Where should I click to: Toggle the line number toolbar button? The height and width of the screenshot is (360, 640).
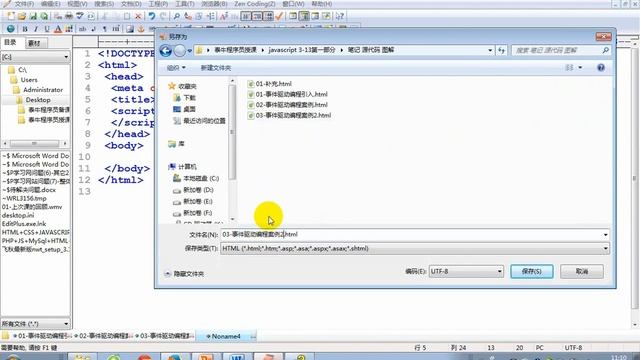point(258,16)
